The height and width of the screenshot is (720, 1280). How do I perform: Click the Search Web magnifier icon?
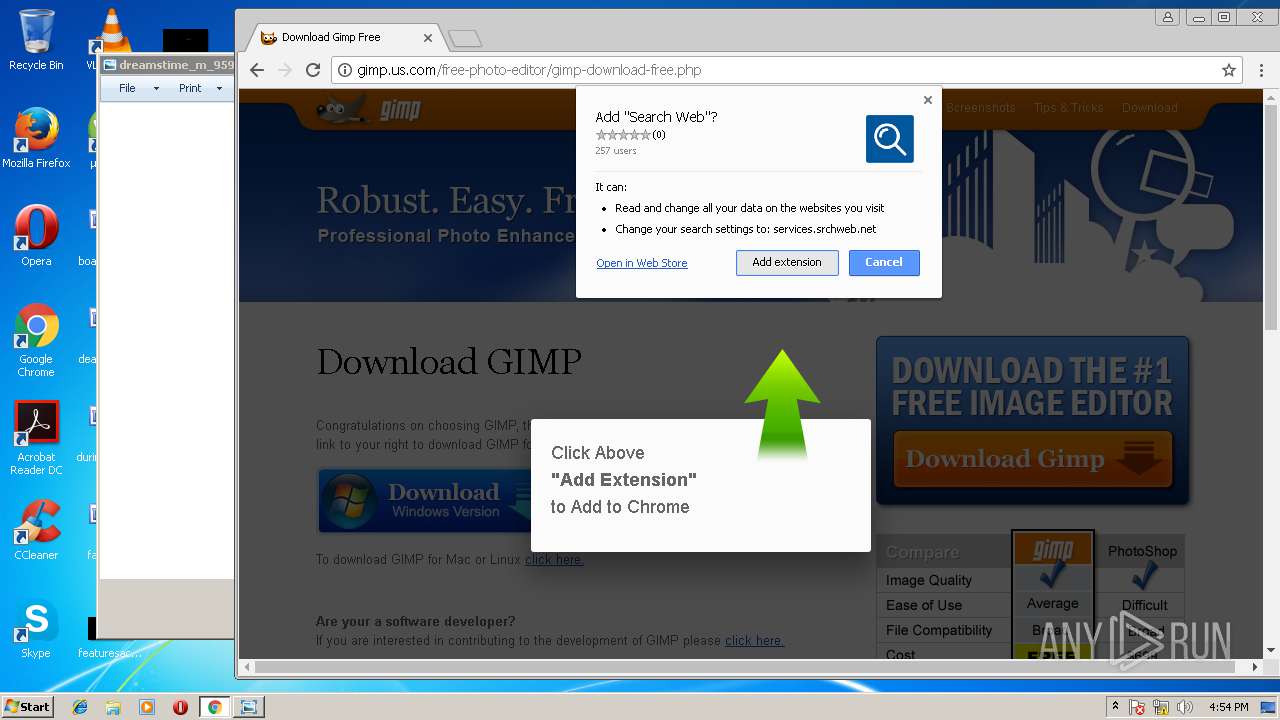click(890, 139)
